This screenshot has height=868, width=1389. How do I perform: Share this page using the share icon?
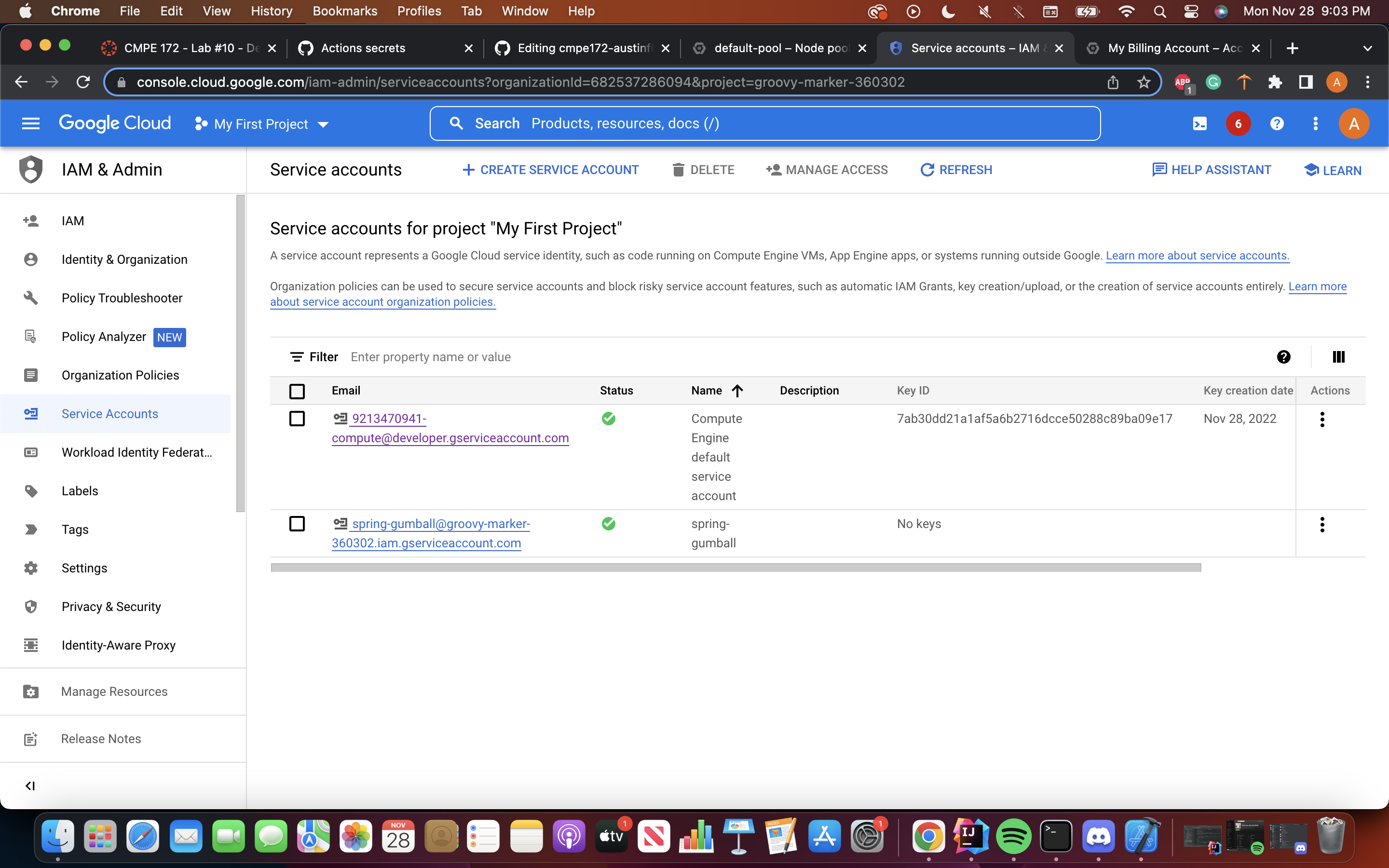1113,82
